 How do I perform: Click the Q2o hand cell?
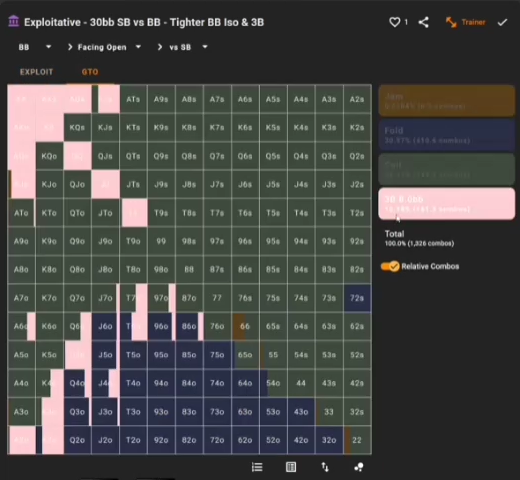pos(77,440)
